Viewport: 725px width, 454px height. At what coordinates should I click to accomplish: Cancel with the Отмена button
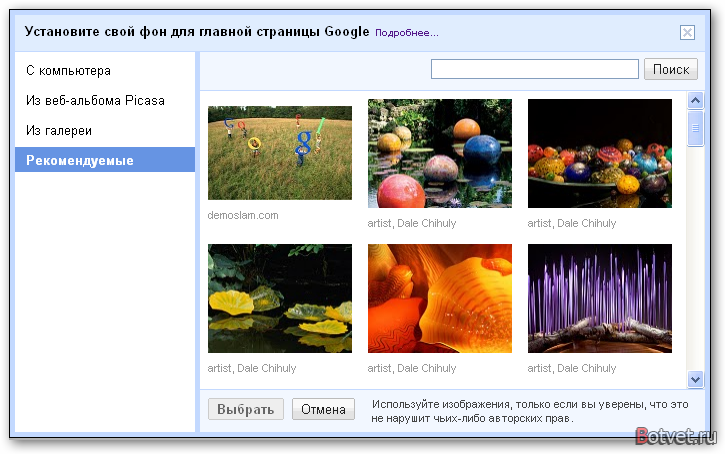[323, 409]
